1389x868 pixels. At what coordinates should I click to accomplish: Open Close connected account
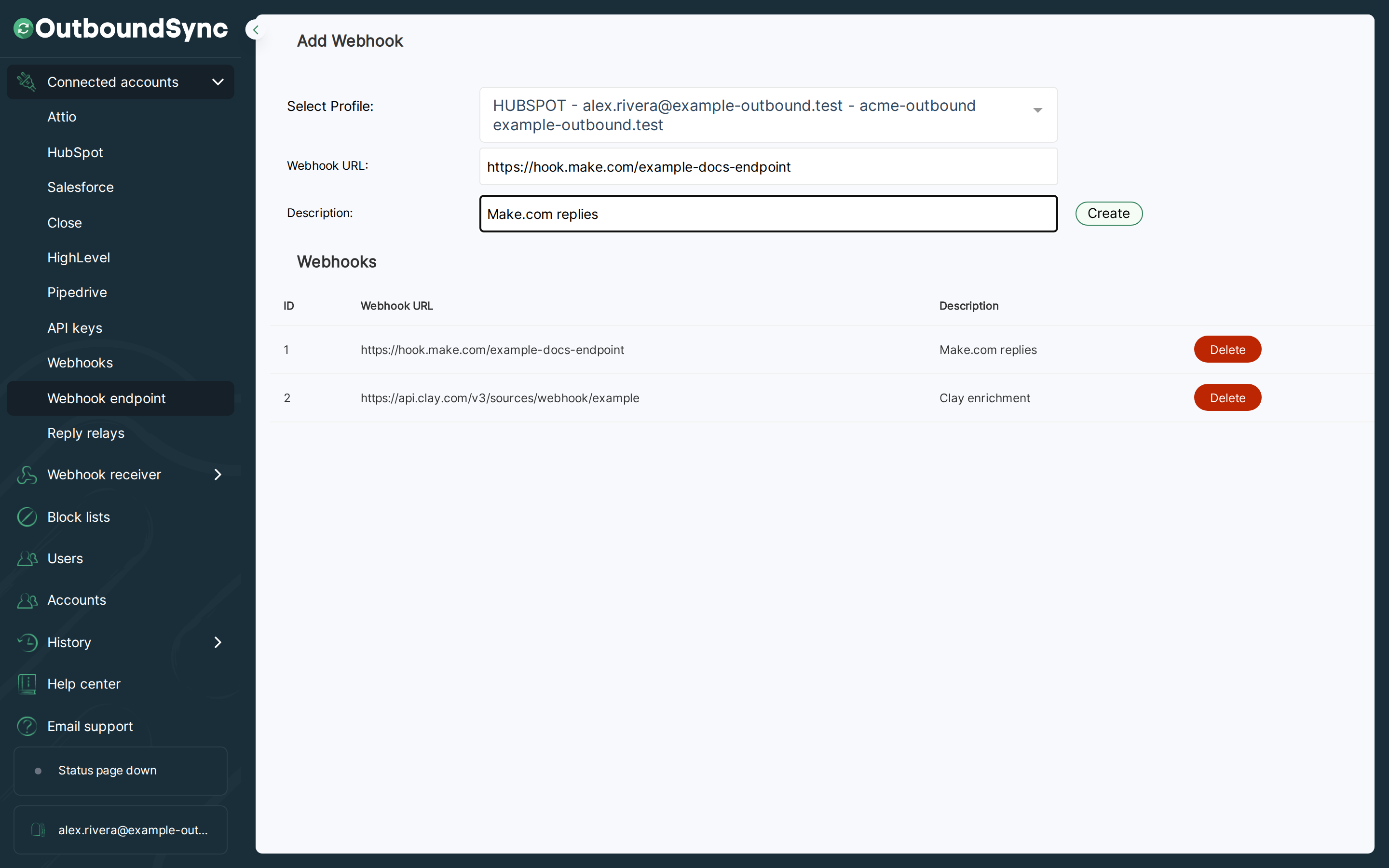65,223
